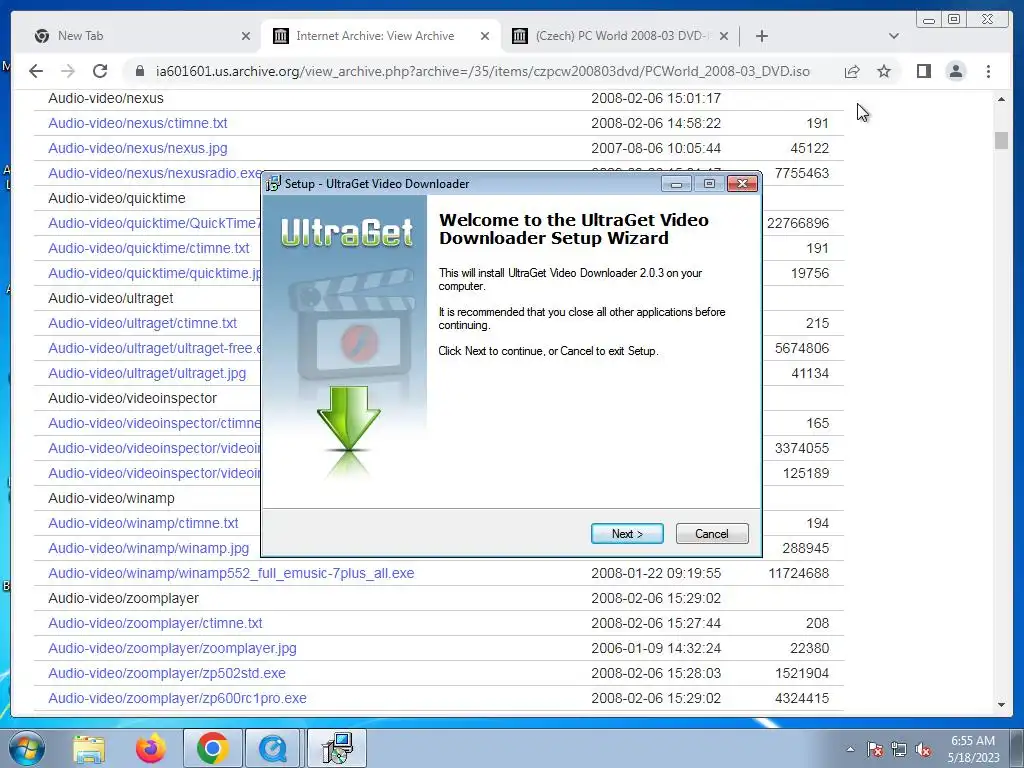Click Audio-video/zoomplayer folder text

[123, 598]
